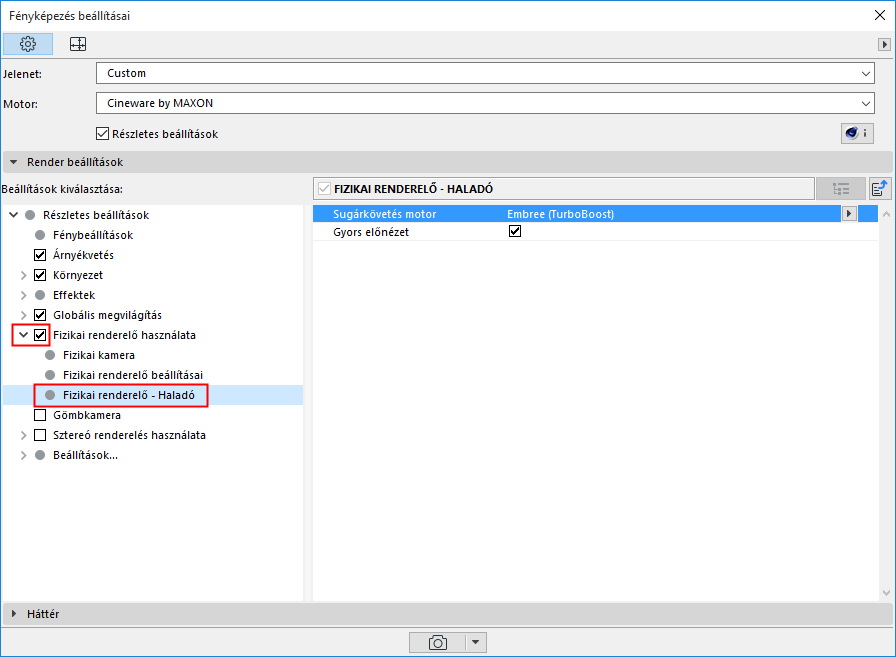The height and width of the screenshot is (657, 896).
Task: Collapse the Részletes beállítások tree node
Action: point(14,215)
